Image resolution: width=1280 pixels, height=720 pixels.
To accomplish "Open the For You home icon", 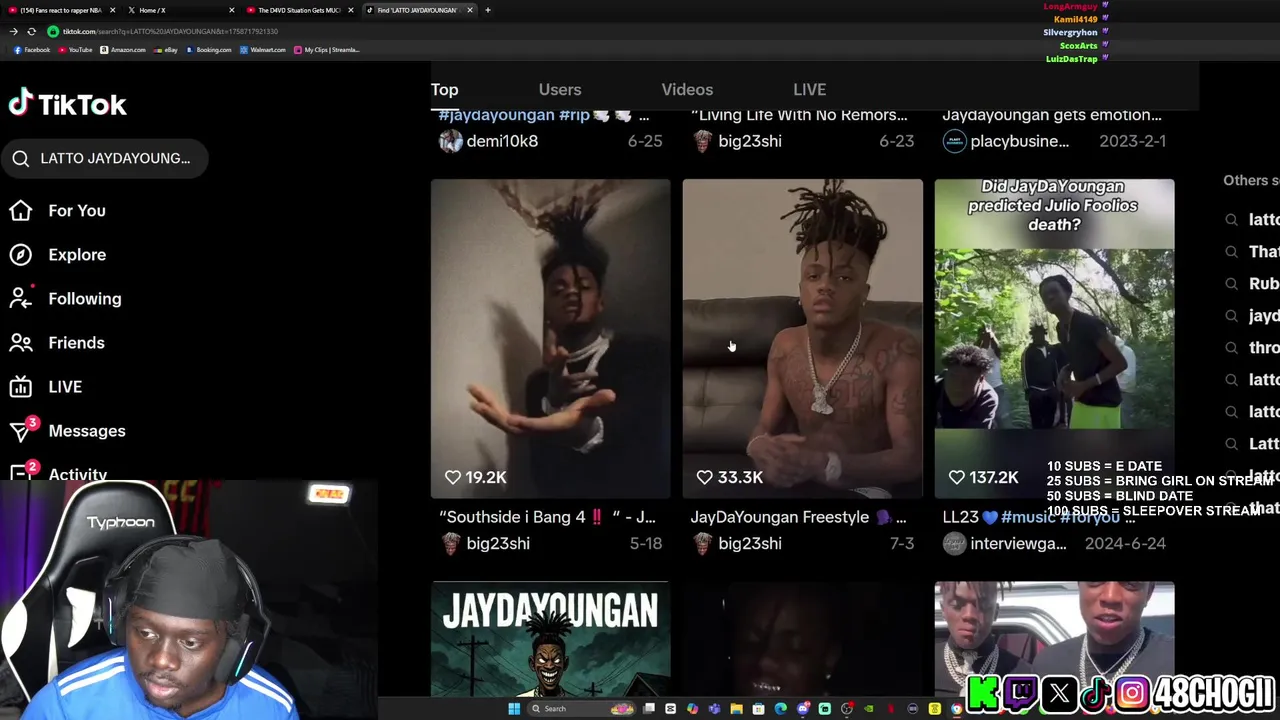I will 21,210.
